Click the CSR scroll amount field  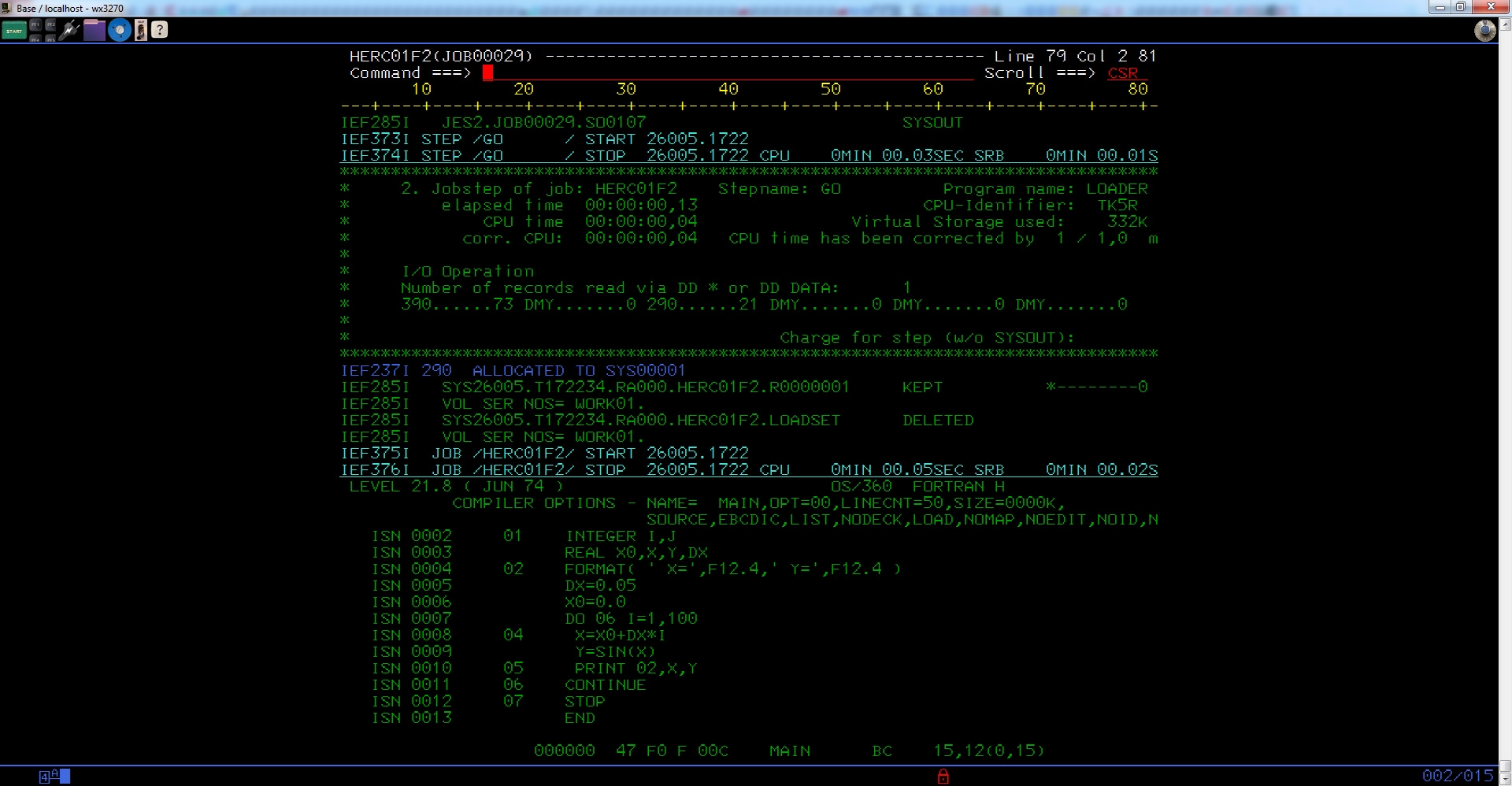click(1125, 73)
